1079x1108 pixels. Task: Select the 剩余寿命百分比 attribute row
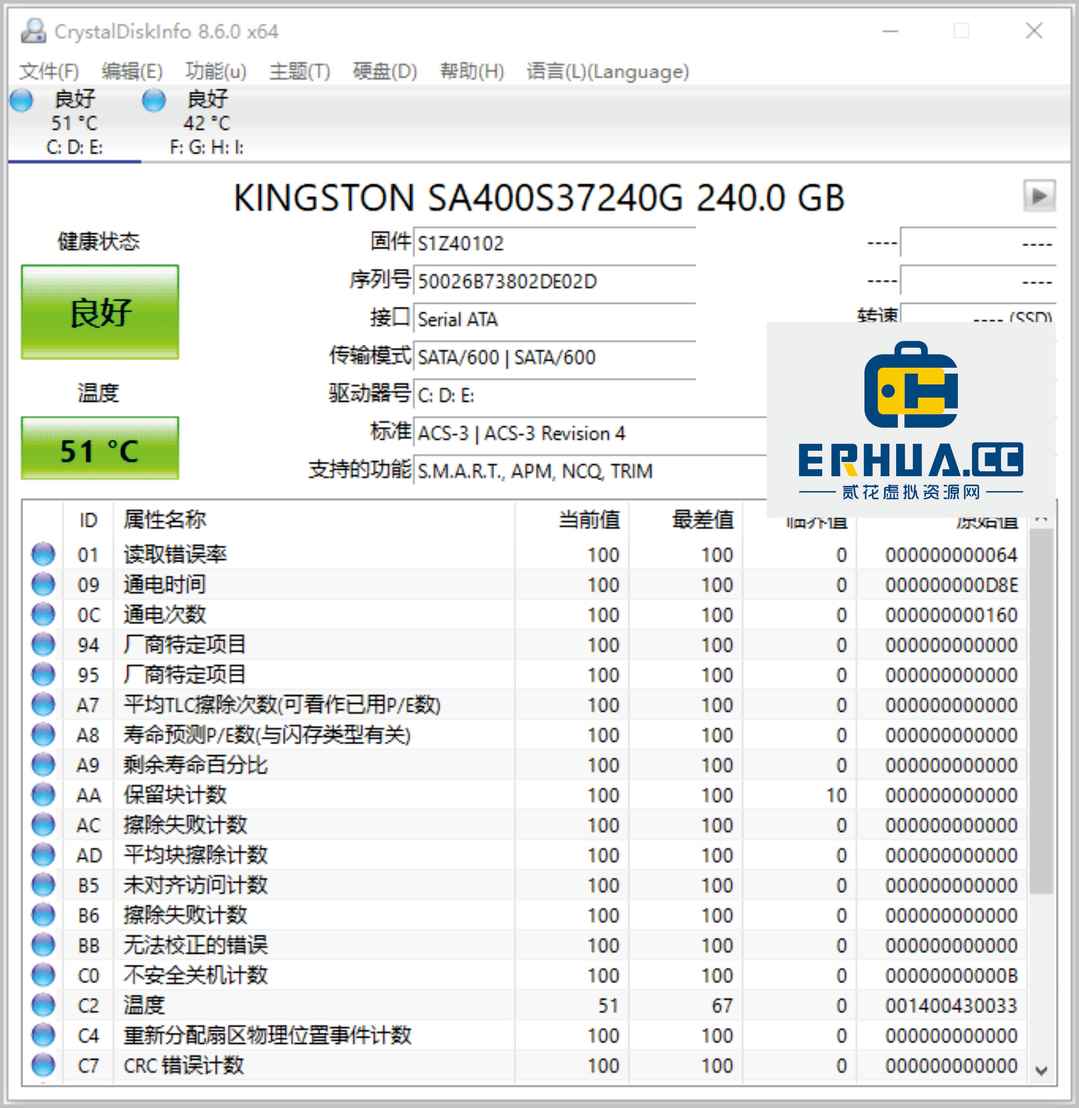click(524, 765)
